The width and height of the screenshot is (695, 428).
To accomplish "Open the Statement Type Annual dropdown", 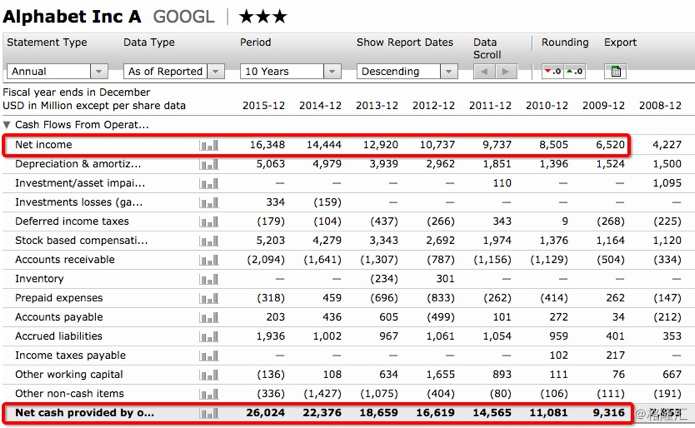I will pyautogui.click(x=57, y=71).
